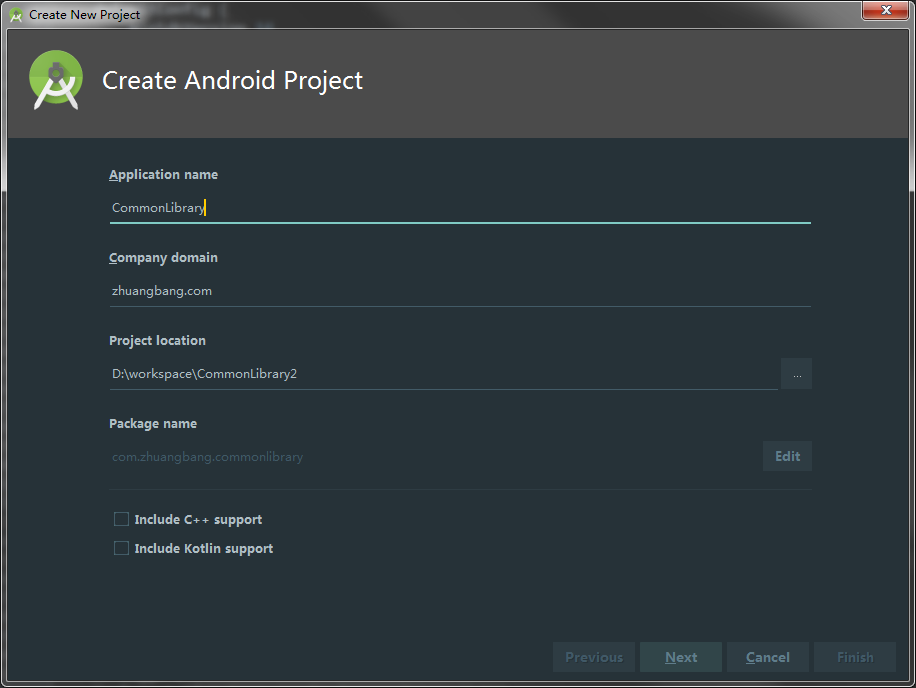Enable Include C++ support checkbox

[x=122, y=519]
